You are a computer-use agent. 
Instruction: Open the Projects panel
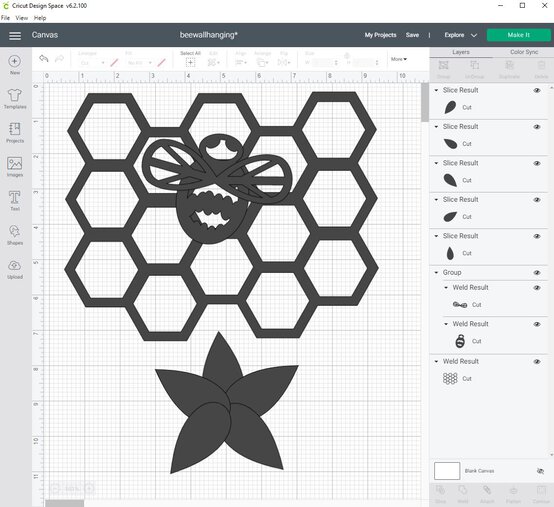click(15, 133)
